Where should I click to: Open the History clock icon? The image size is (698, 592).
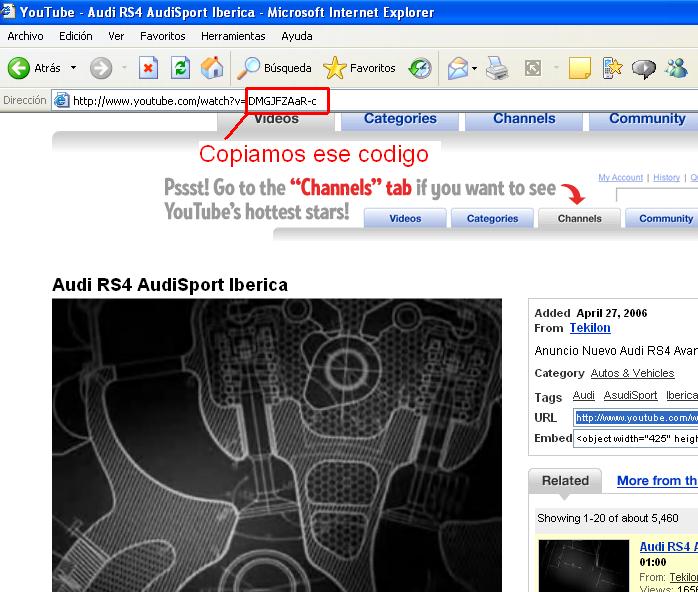(420, 68)
